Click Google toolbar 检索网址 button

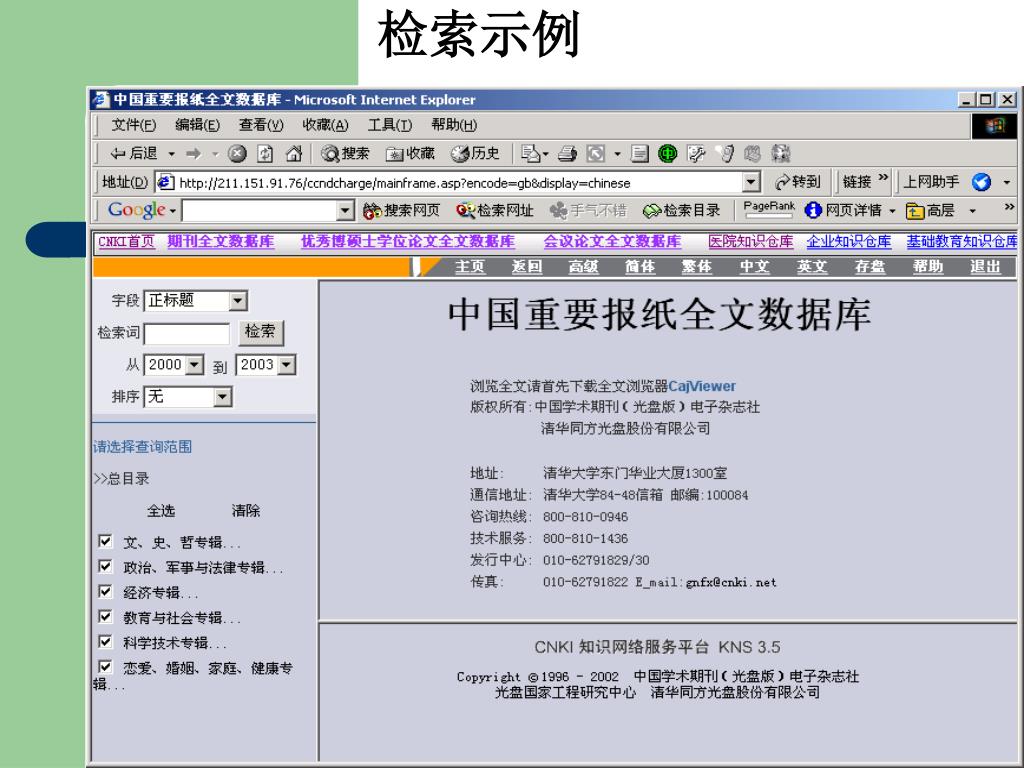495,210
